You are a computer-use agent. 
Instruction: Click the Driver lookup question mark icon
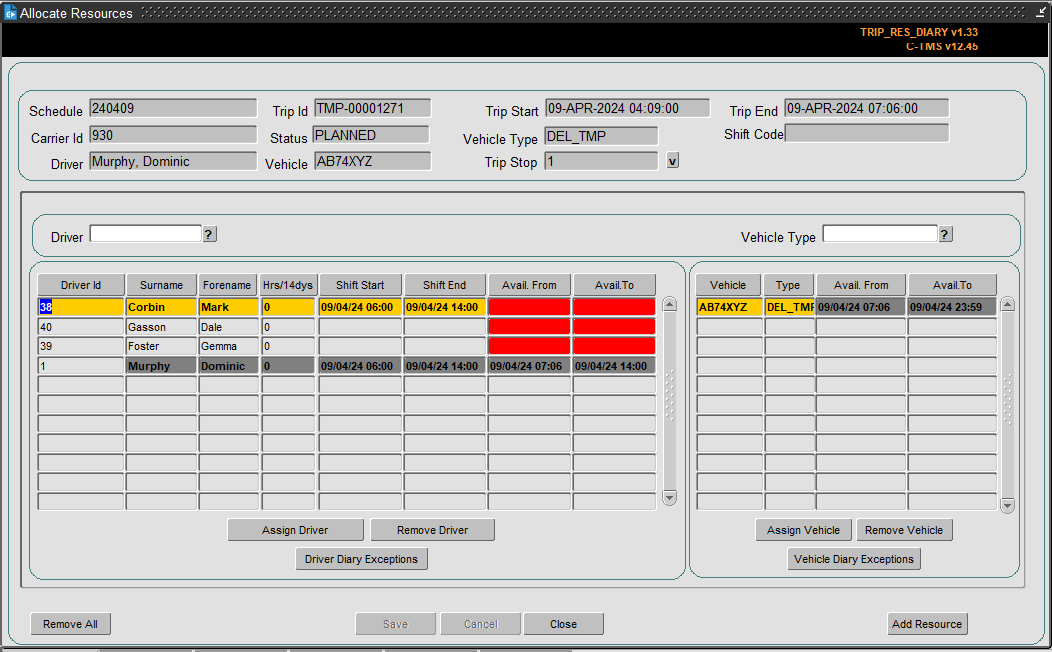click(209, 234)
